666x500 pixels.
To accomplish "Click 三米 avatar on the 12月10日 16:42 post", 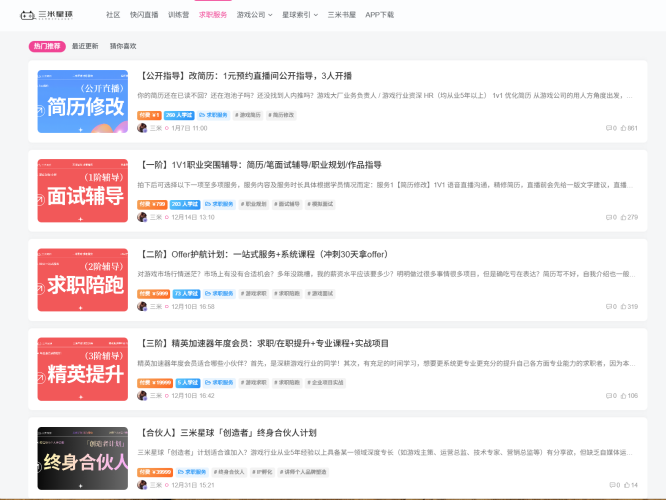I will click(142, 395).
